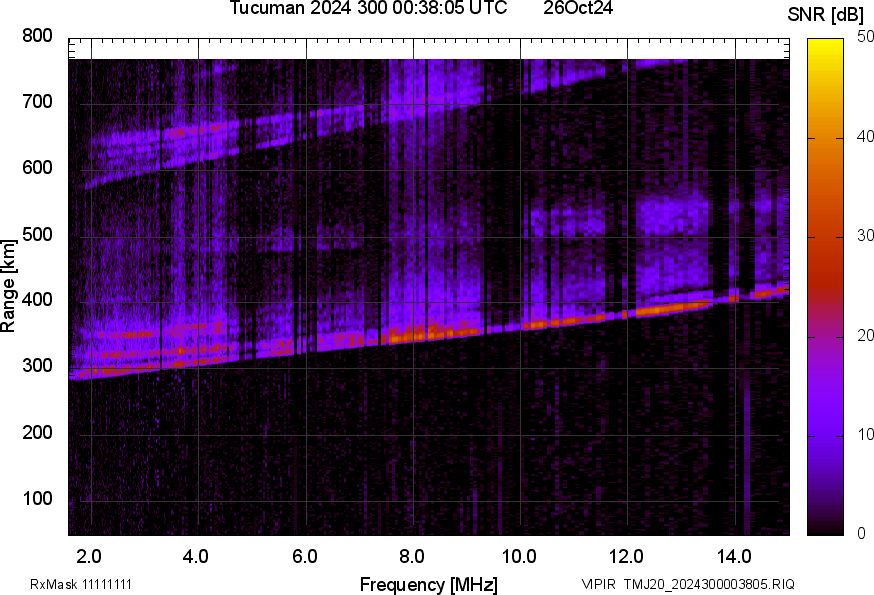Click the 'VIPIR TMJ20_2024300003805.RIQ' filename label
This screenshot has height=595, width=874.
click(x=688, y=584)
